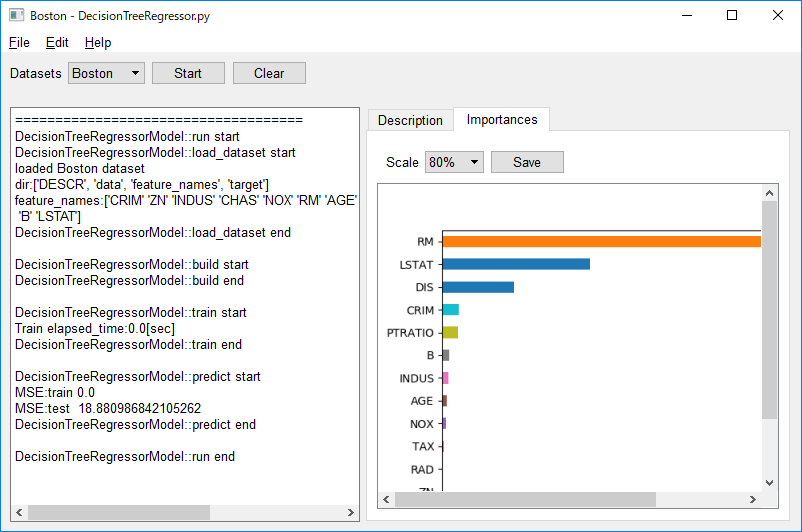
Task: Click the chart's scroll up arrow
Action: click(x=769, y=193)
